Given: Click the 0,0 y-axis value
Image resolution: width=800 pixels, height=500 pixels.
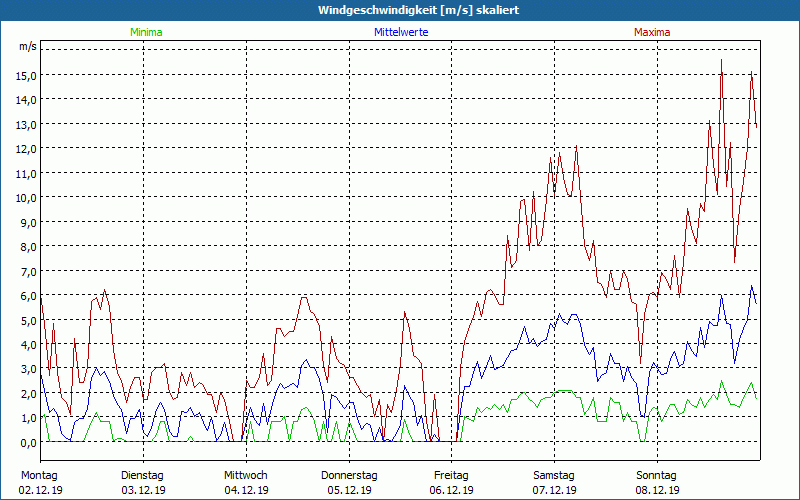Looking at the screenshot, I should 28,442.
